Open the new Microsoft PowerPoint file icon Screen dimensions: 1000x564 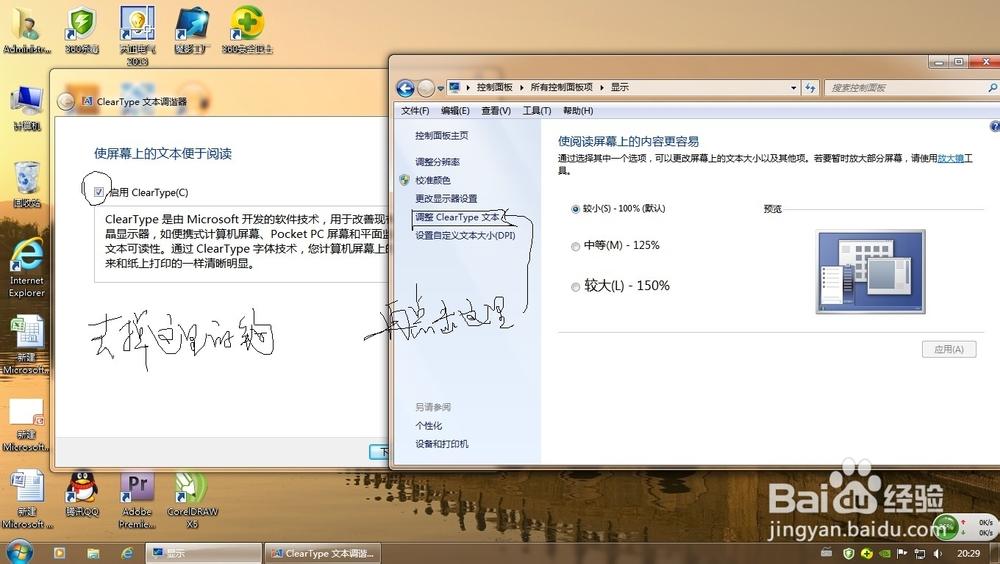26,424
